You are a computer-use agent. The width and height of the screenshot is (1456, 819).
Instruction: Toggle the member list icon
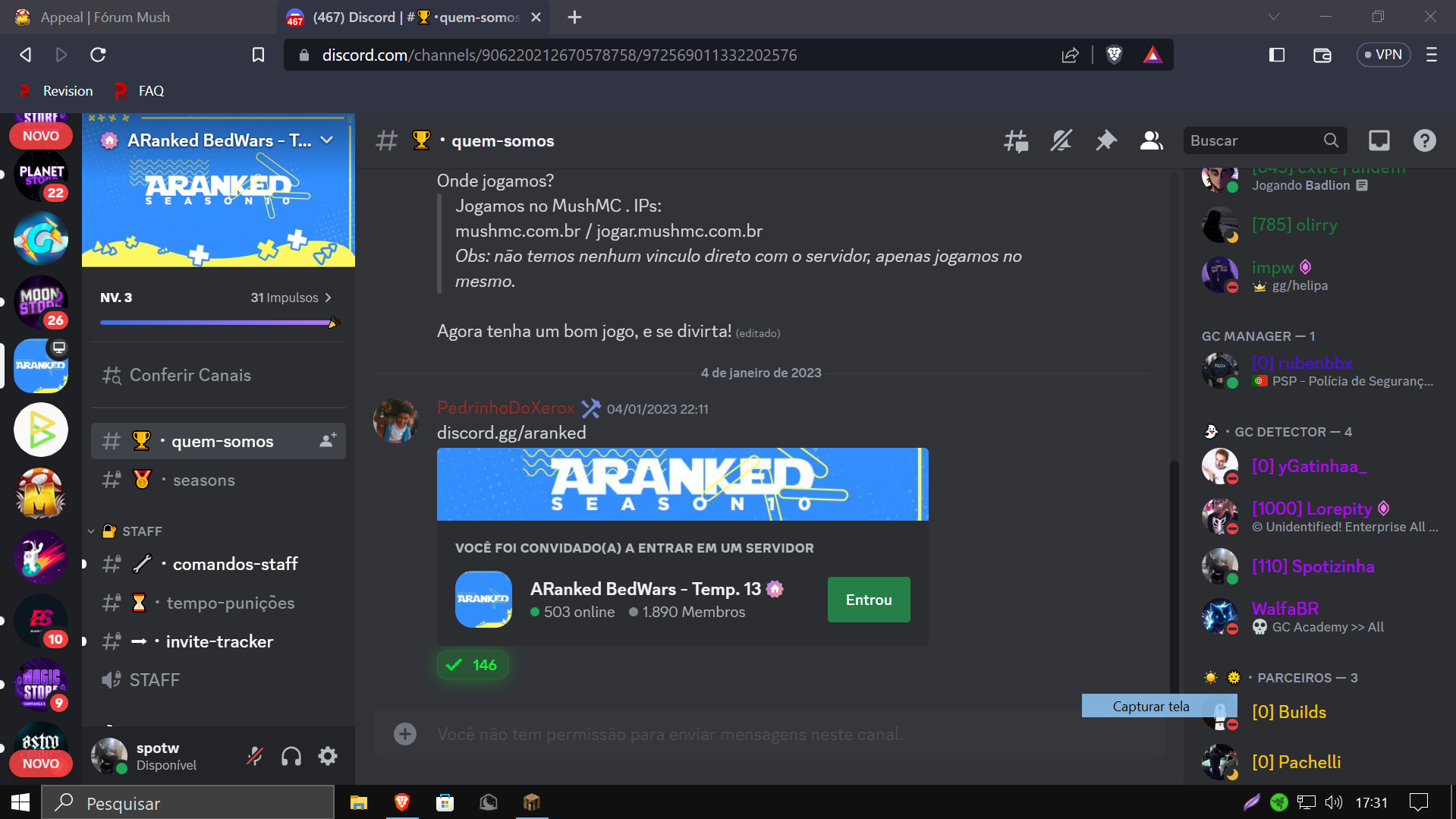1151,140
